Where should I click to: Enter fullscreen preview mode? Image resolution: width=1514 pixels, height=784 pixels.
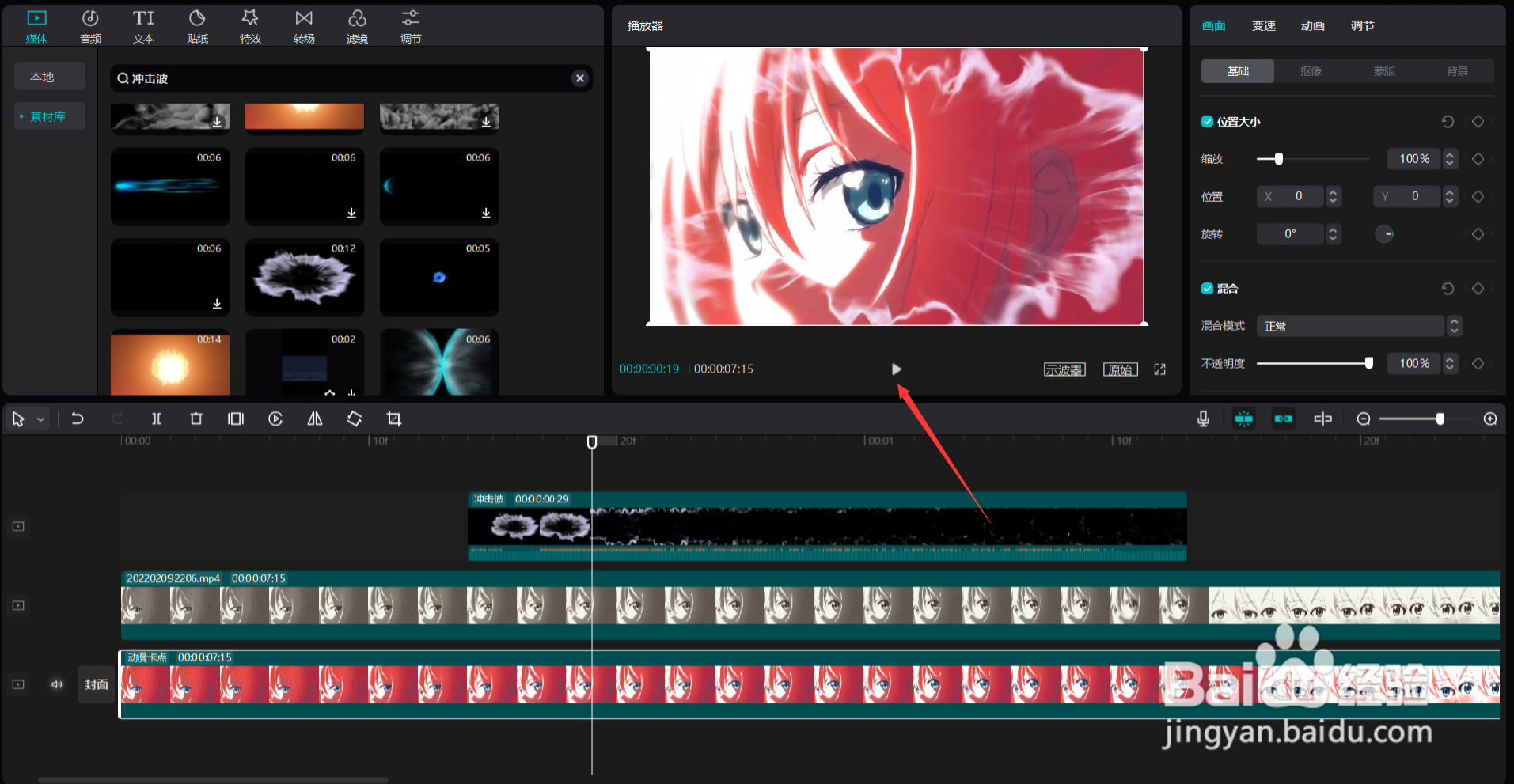point(1159,369)
